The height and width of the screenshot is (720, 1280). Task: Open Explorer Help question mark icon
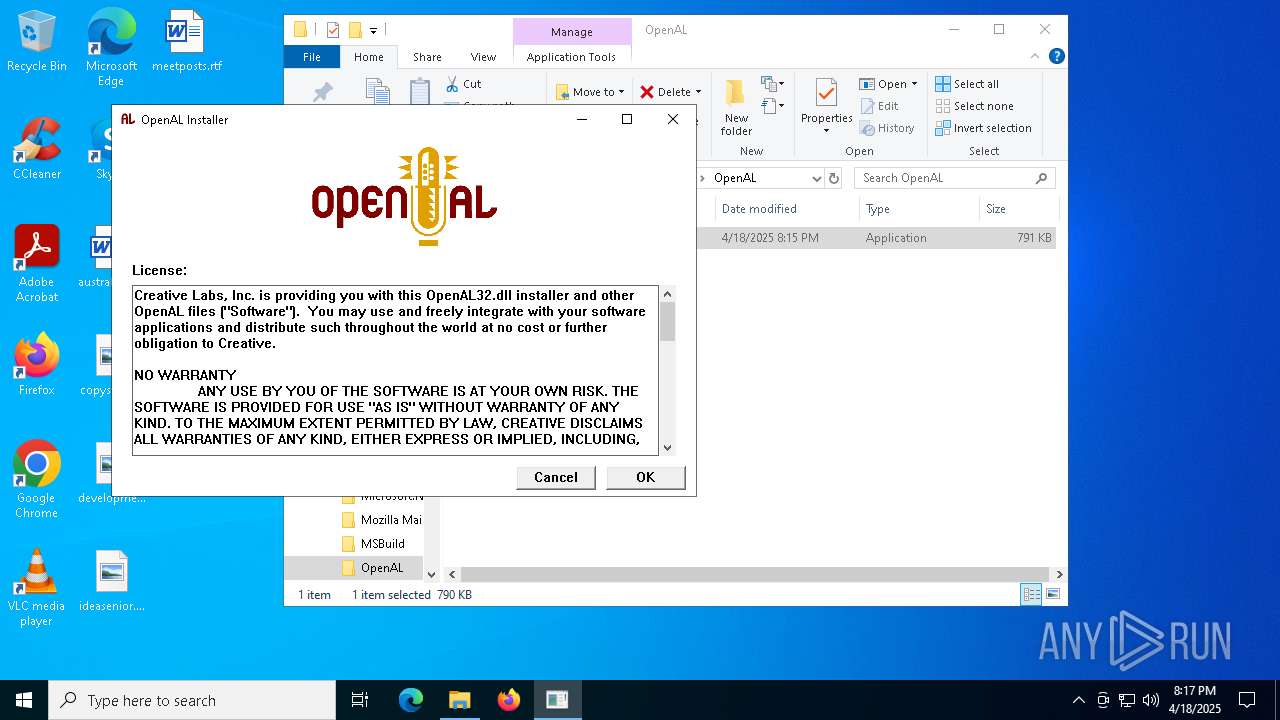pyautogui.click(x=1056, y=57)
